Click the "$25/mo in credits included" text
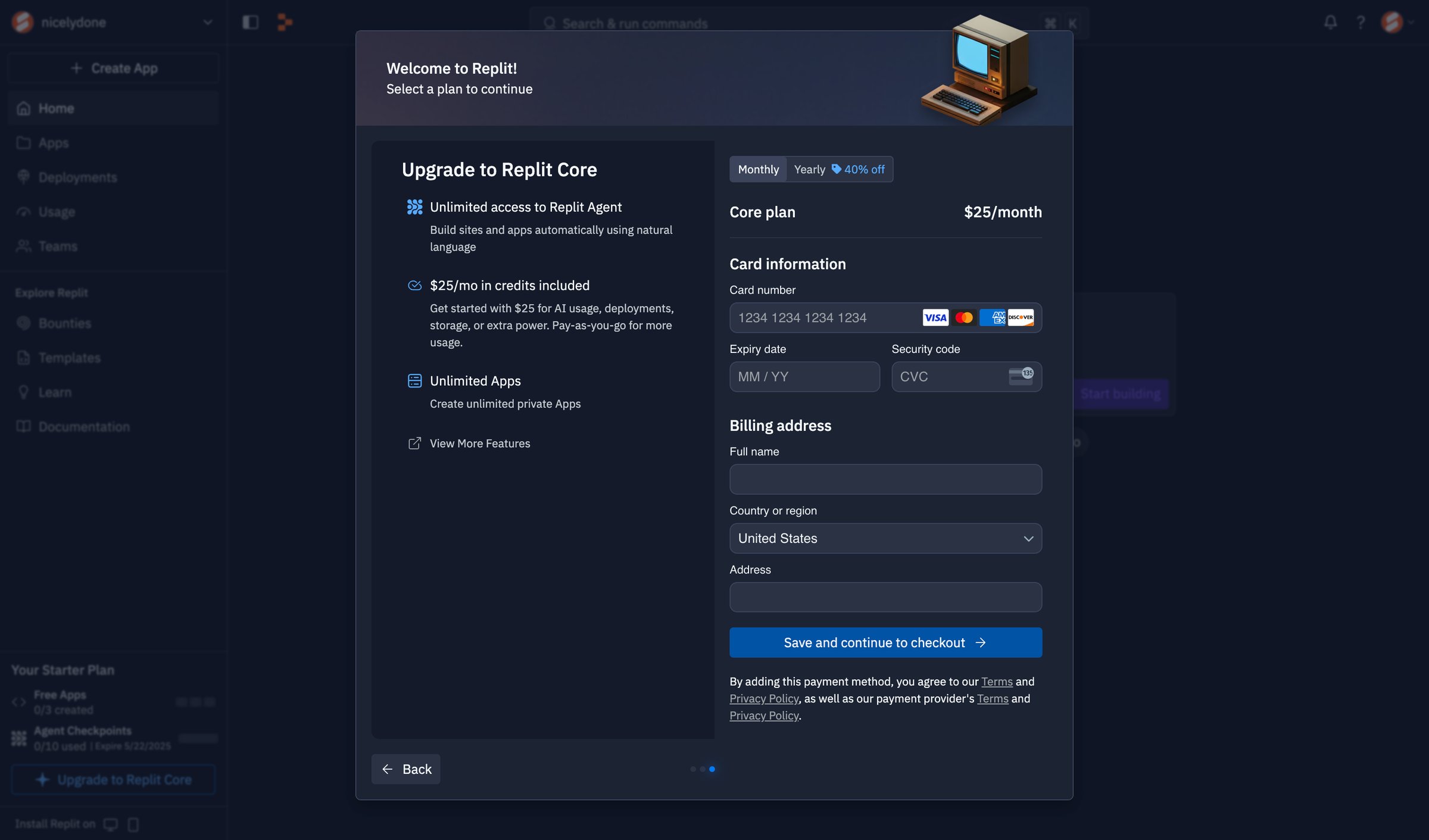The width and height of the screenshot is (1429, 840). click(x=510, y=286)
